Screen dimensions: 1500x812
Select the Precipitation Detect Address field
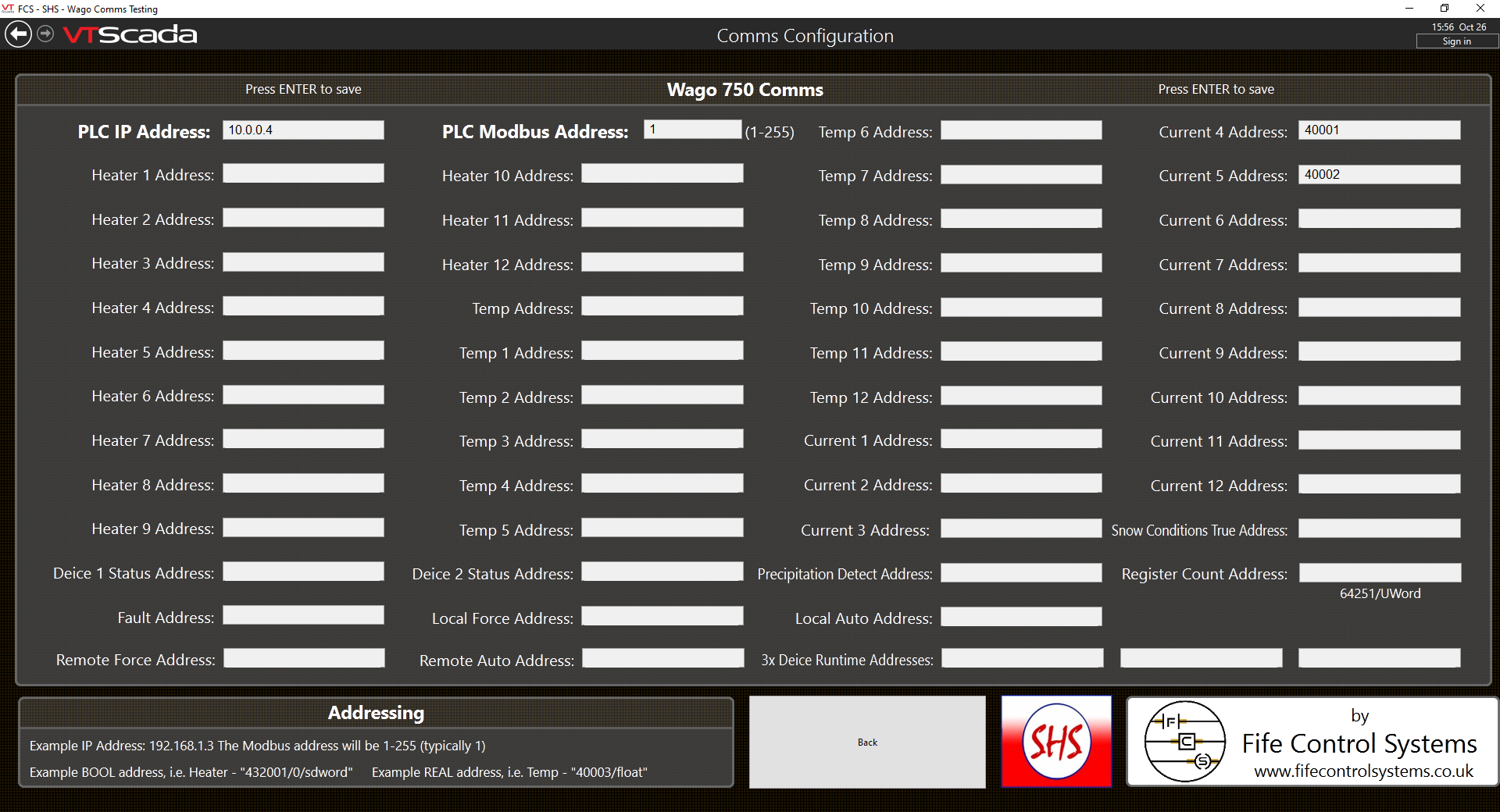pyautogui.click(x=1021, y=573)
